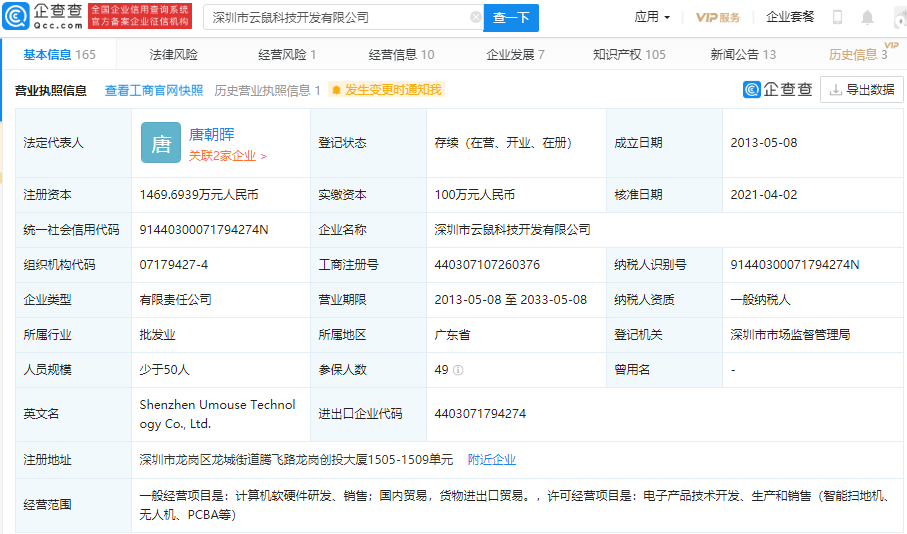This screenshot has width=907, height=534.
Task: Click 所属行业 value 批发业
Action: [157, 335]
